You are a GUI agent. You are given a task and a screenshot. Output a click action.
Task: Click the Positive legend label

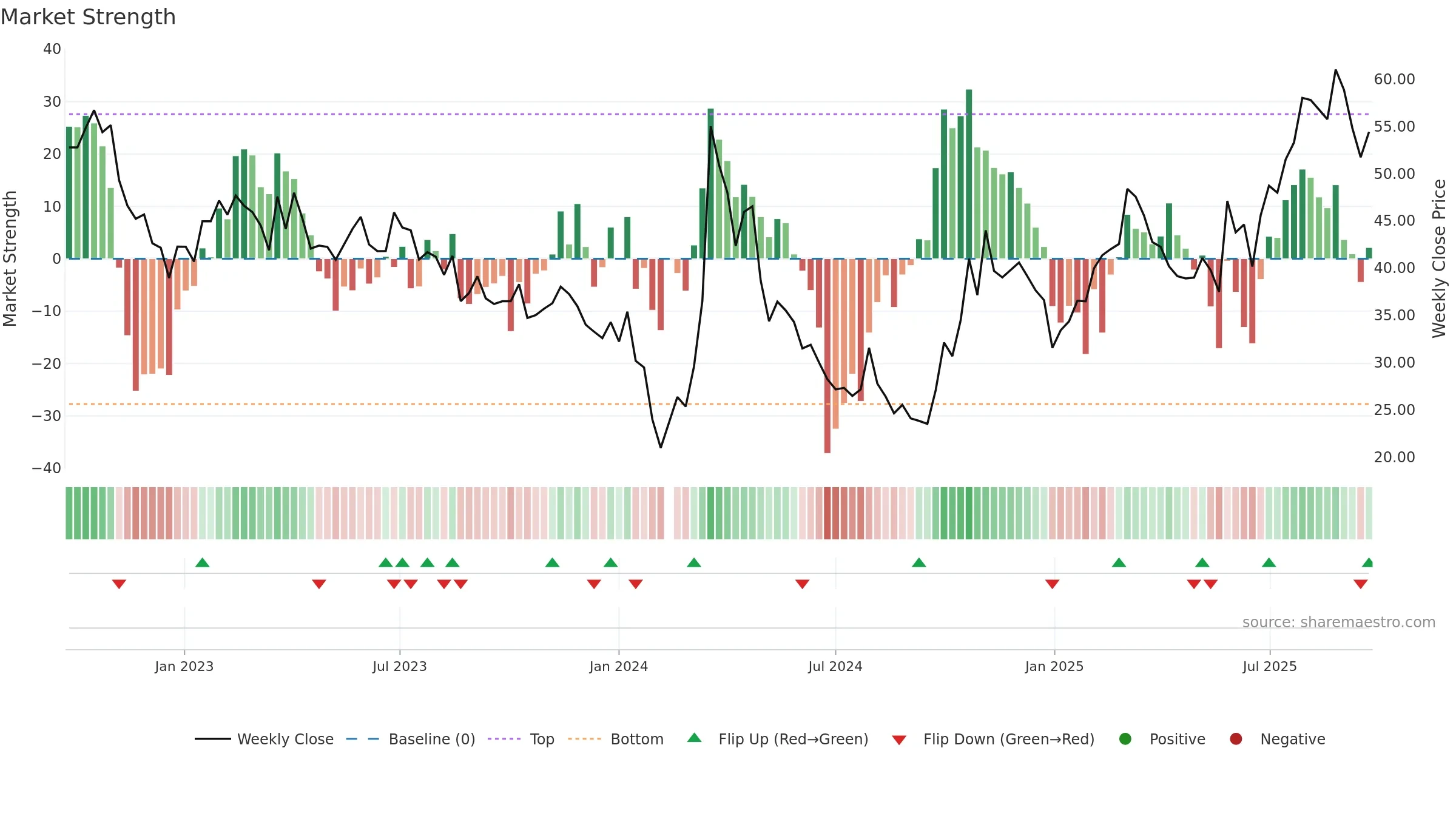coord(1178,739)
